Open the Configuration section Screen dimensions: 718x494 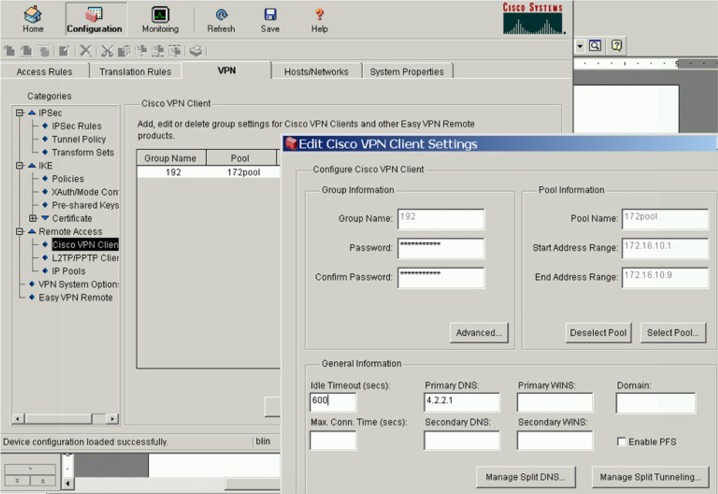pyautogui.click(x=94, y=20)
